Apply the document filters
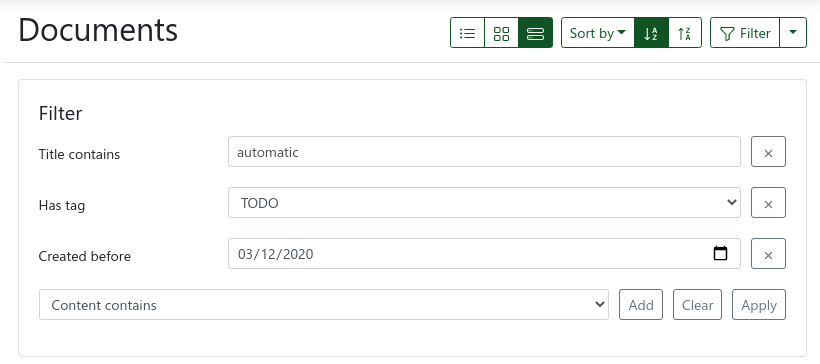Image resolution: width=820 pixels, height=364 pixels. (x=759, y=304)
